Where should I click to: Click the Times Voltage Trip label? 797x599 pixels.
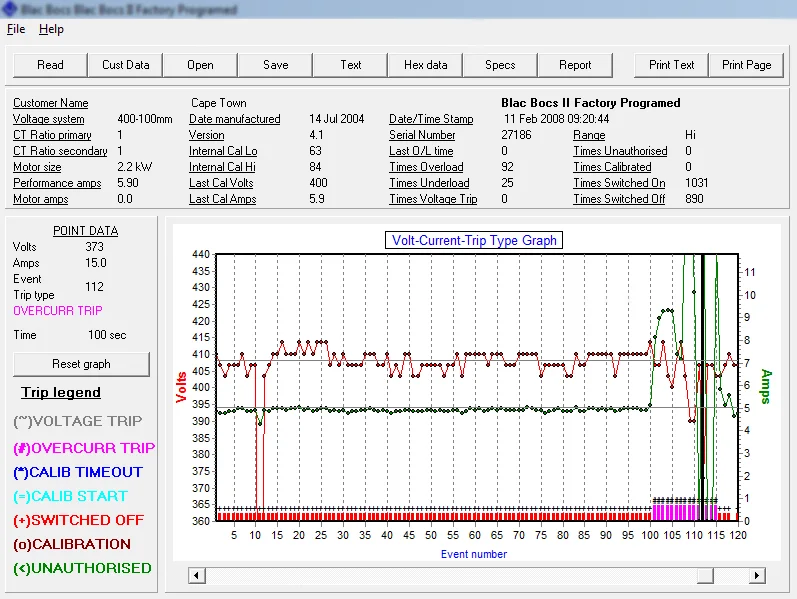(x=433, y=199)
